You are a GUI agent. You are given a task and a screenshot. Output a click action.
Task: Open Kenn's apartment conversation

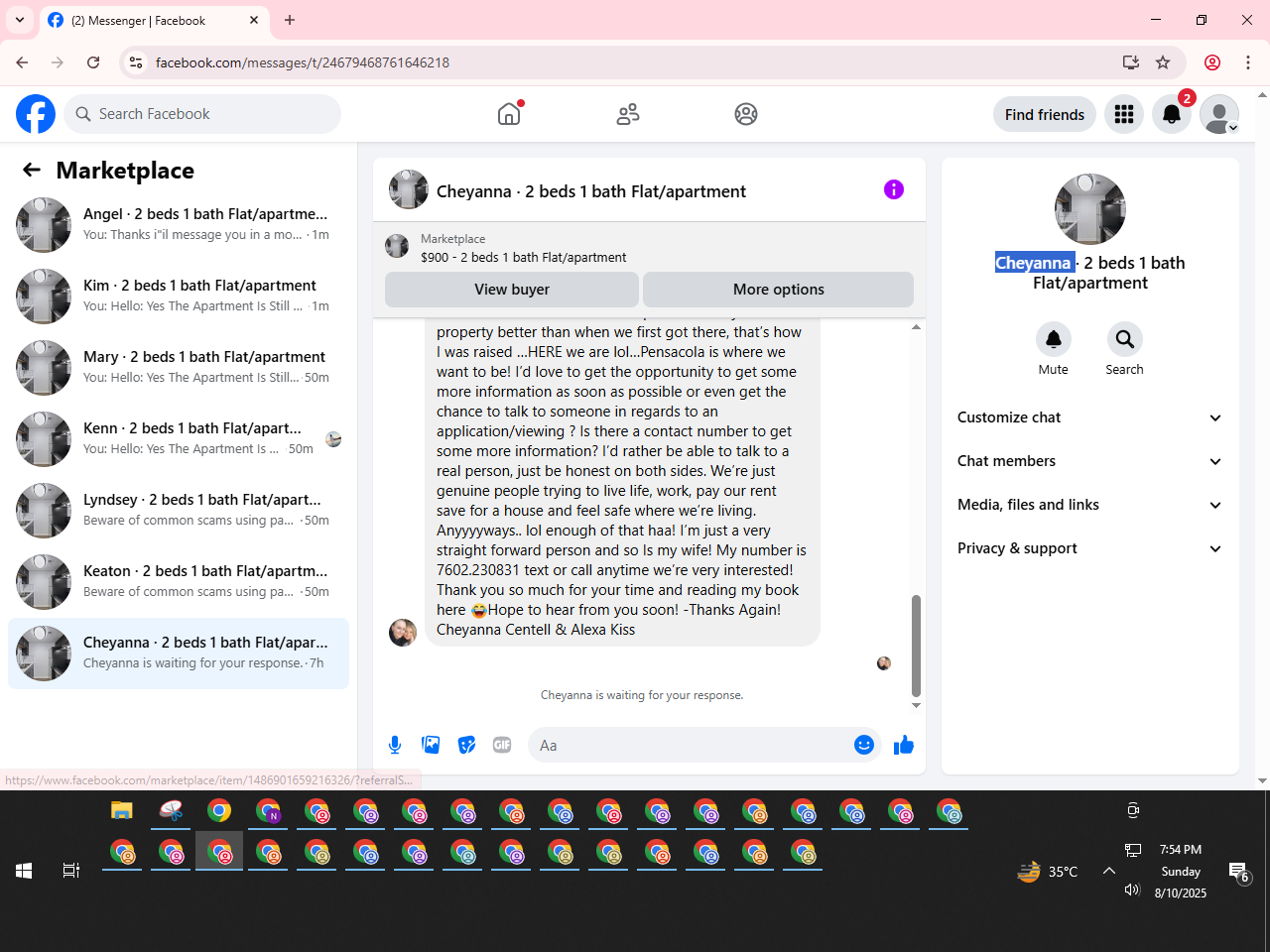tap(179, 438)
